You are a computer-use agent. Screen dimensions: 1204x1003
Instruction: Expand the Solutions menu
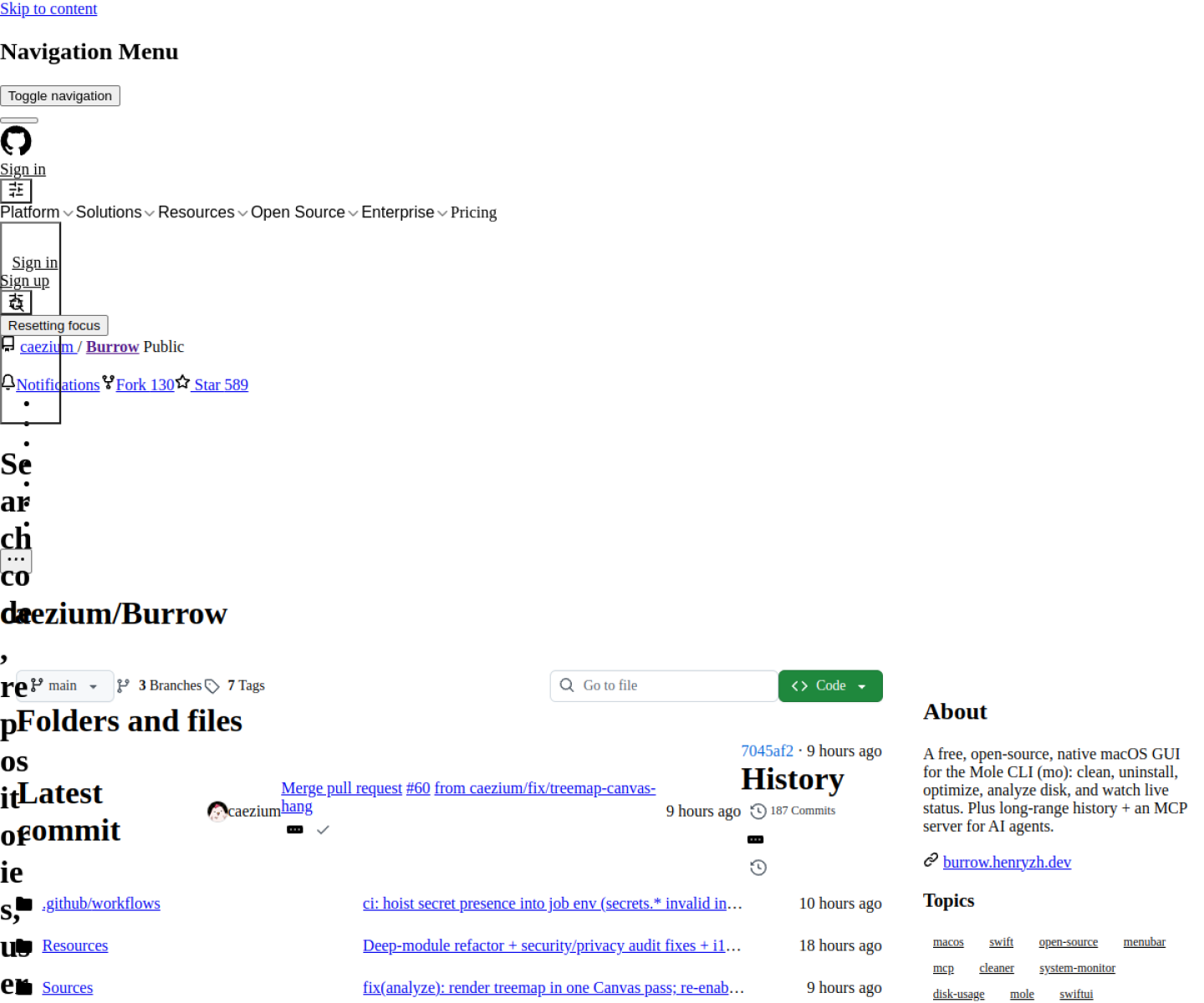115,212
